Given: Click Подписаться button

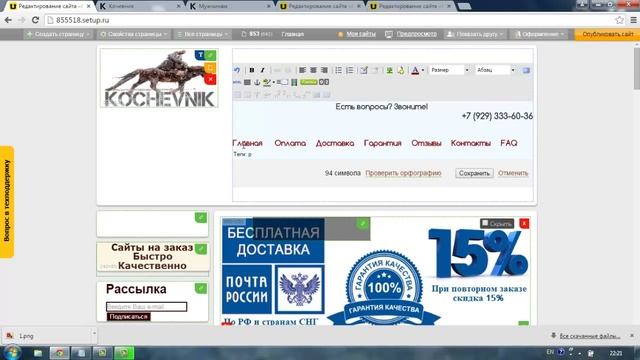Looking at the screenshot, I should pos(129,317).
